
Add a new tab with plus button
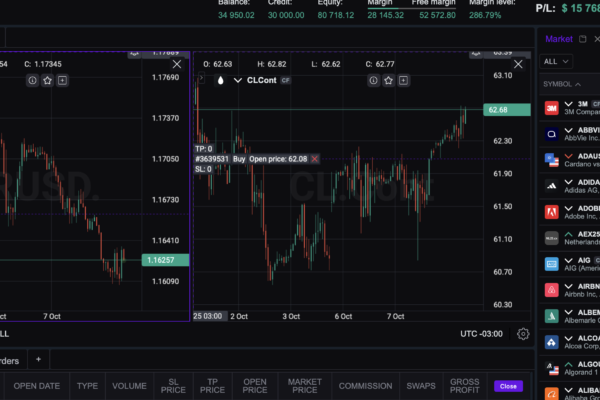[38, 359]
